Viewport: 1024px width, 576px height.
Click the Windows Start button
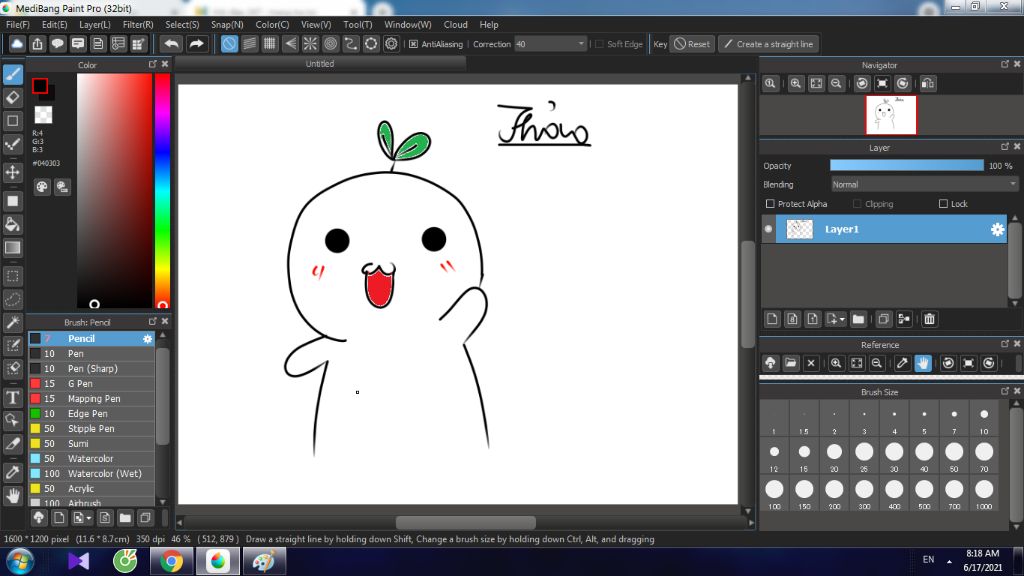pos(20,562)
